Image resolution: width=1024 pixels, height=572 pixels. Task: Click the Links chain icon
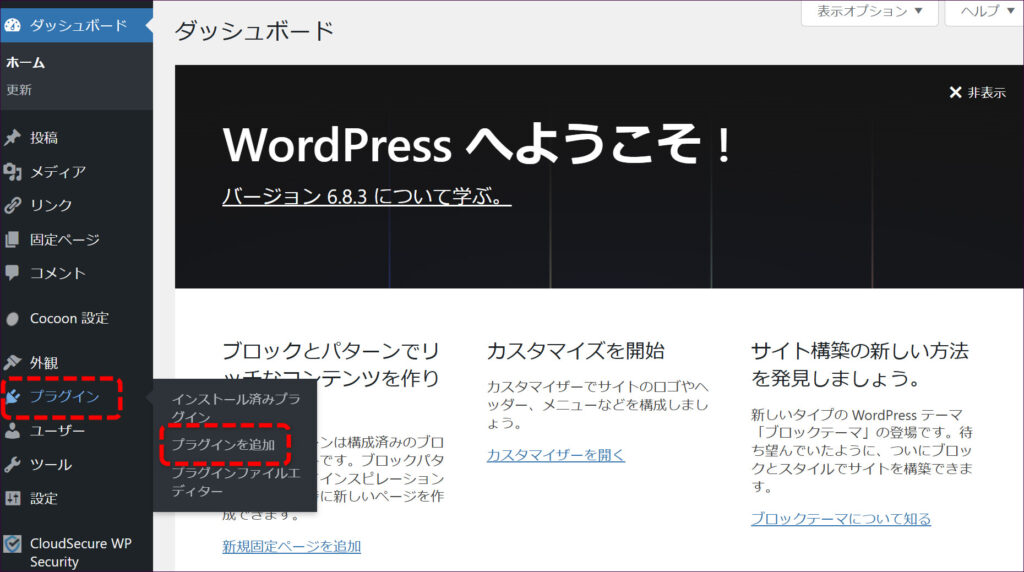tap(13, 206)
